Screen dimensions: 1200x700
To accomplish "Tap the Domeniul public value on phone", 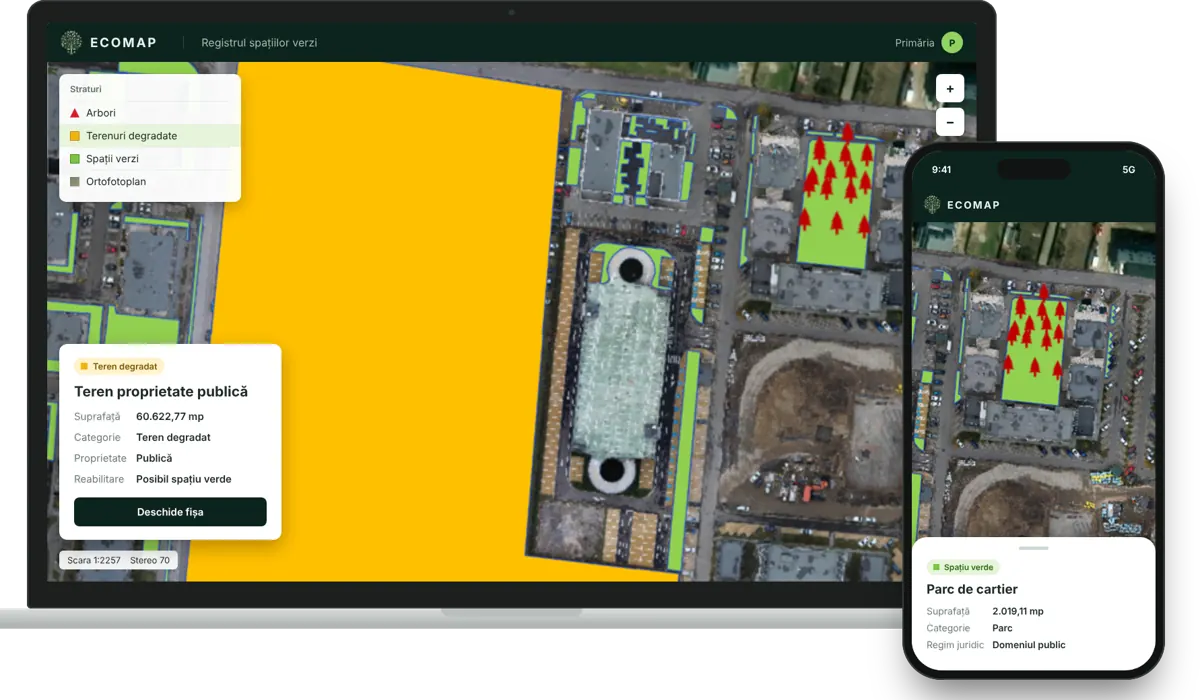I will coord(1029,645).
